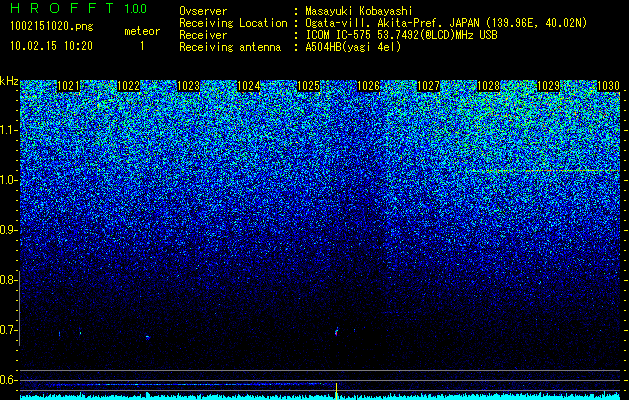Click the 1028 time marker
Image resolution: width=629 pixels, height=400 pixels.
489,86
